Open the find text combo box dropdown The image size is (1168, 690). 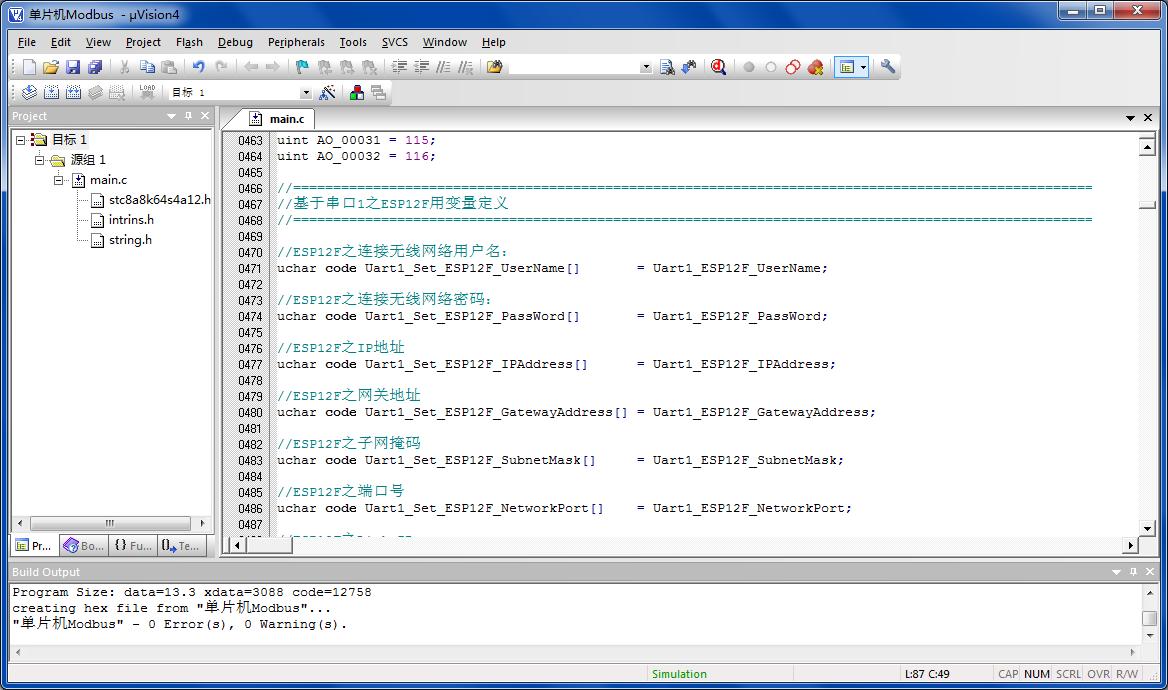(646, 67)
